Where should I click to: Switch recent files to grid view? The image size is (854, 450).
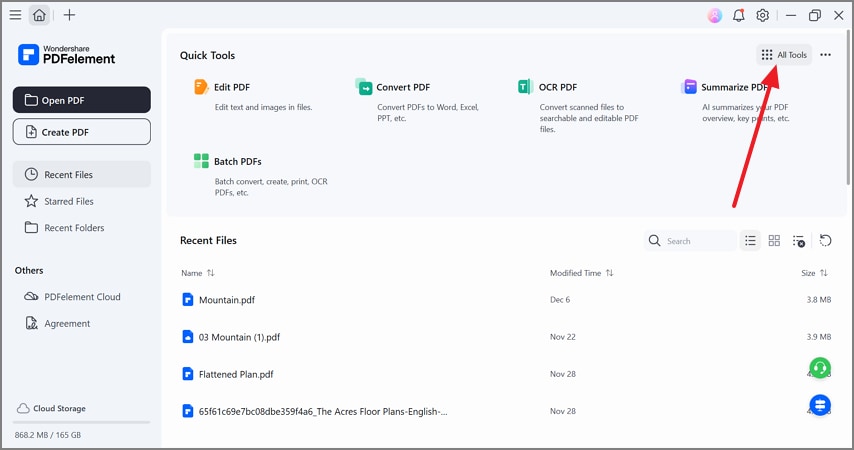point(774,241)
